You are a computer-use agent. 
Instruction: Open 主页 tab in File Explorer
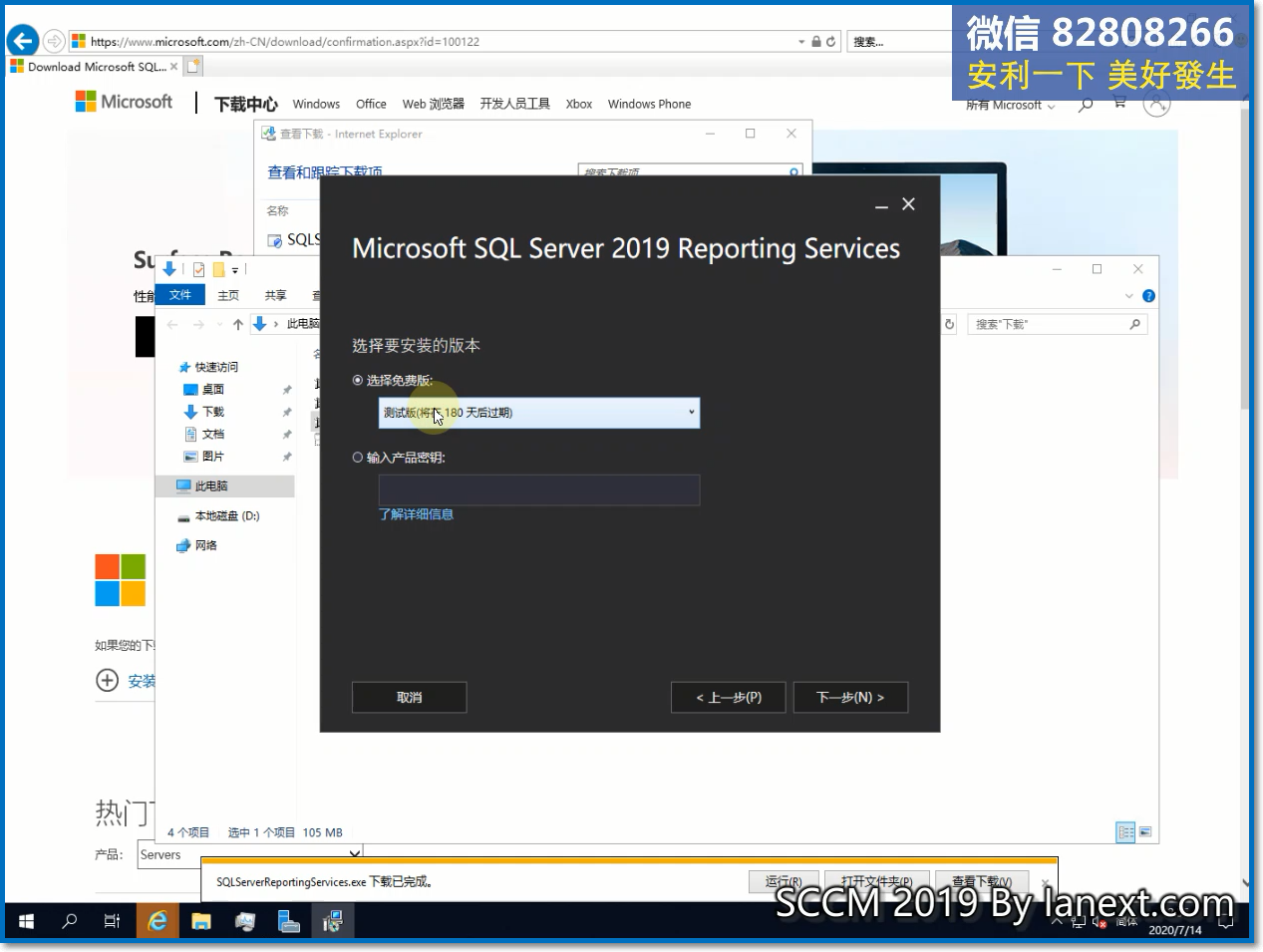228,295
